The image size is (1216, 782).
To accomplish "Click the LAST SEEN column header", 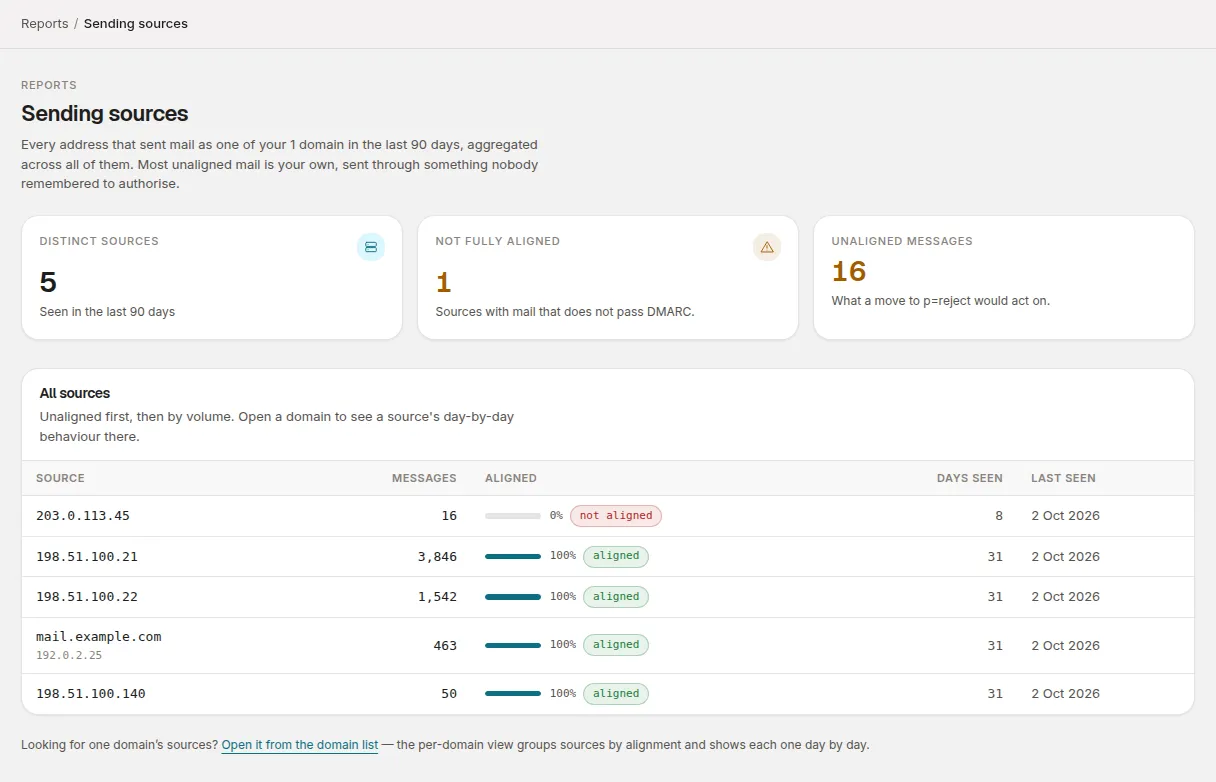I will pyautogui.click(x=1063, y=478).
